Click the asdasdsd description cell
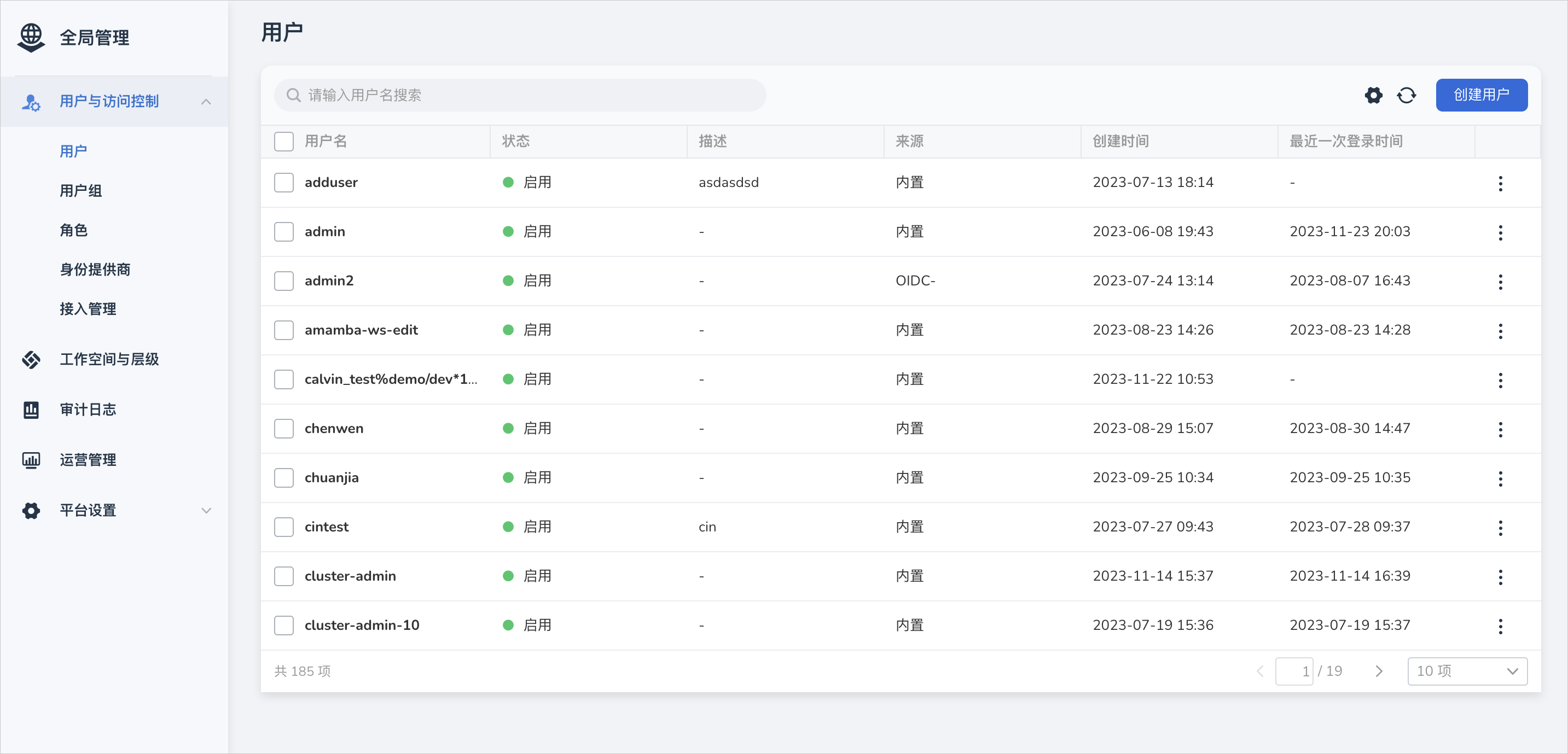 [729, 183]
